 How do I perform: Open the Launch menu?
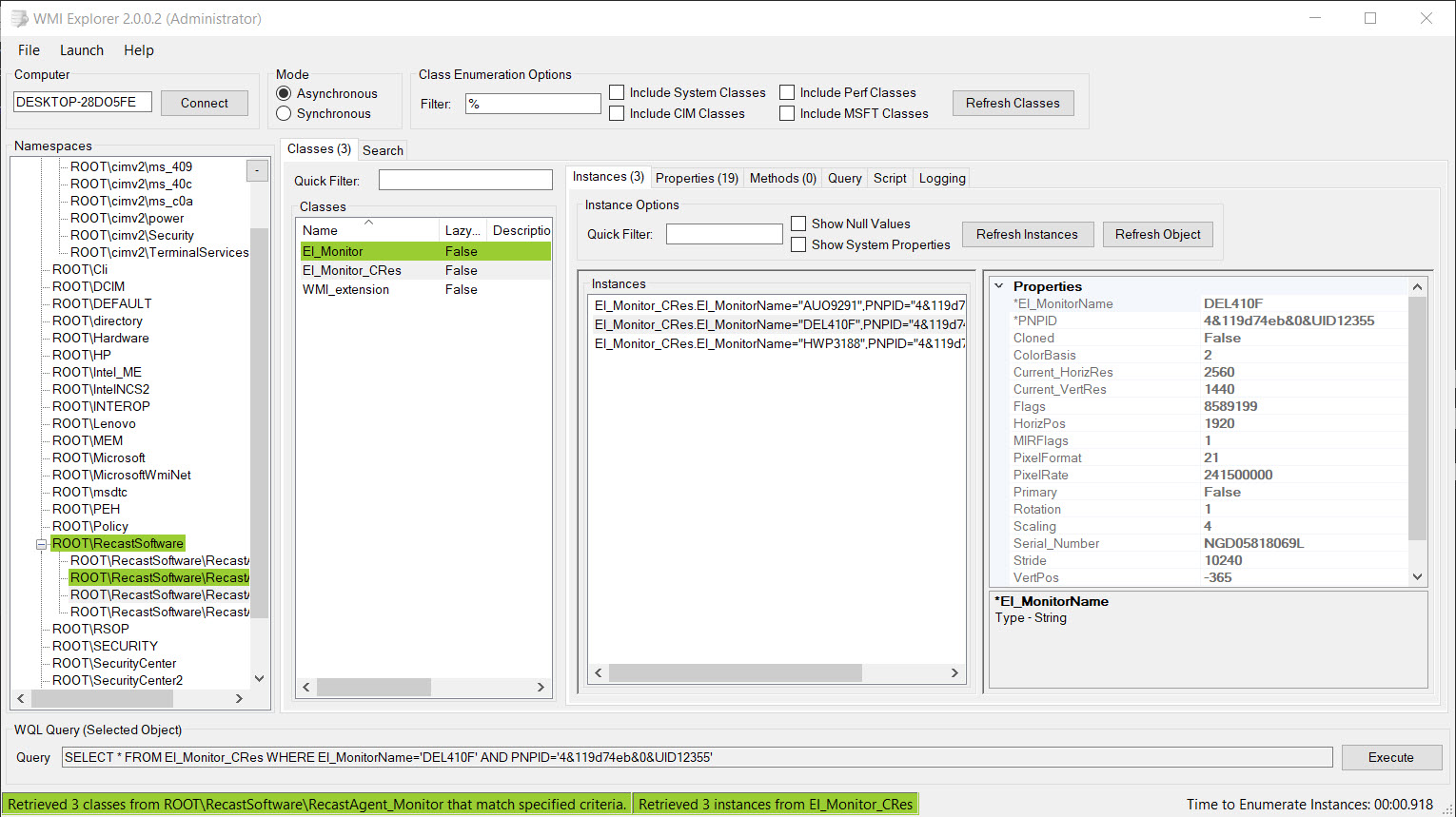[x=82, y=50]
